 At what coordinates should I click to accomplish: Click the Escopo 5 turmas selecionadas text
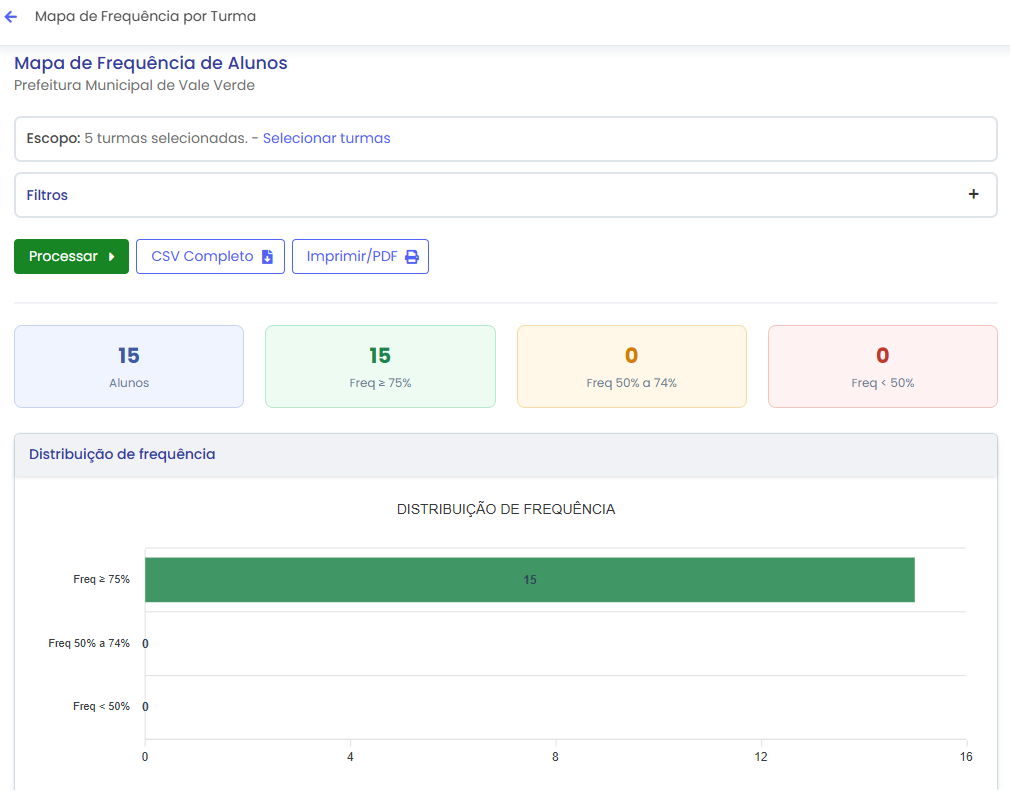(137, 139)
